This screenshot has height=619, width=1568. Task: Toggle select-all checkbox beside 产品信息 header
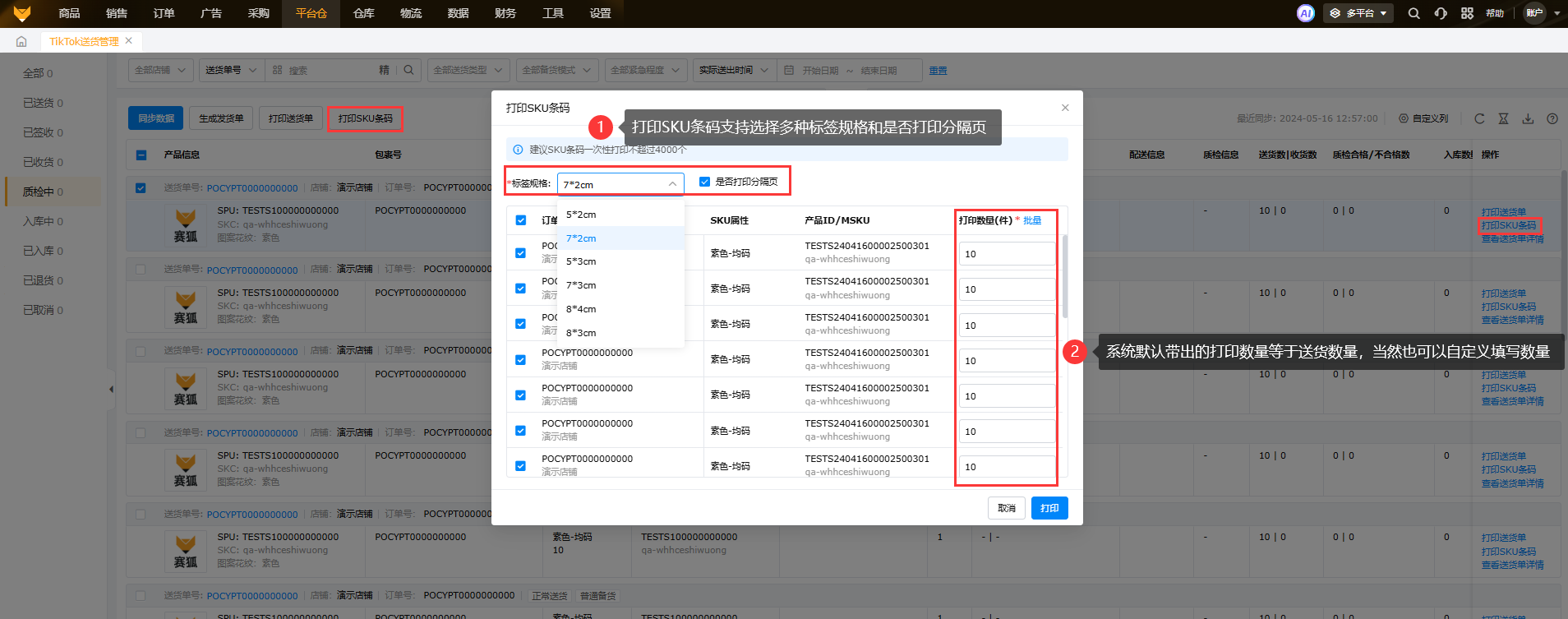[x=141, y=155]
